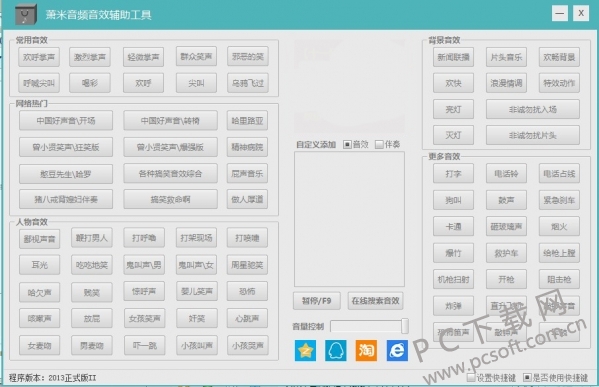Viewport: 599px width, 387px height.
Task: Play the 欢畅背景 background music
Action: (559, 57)
